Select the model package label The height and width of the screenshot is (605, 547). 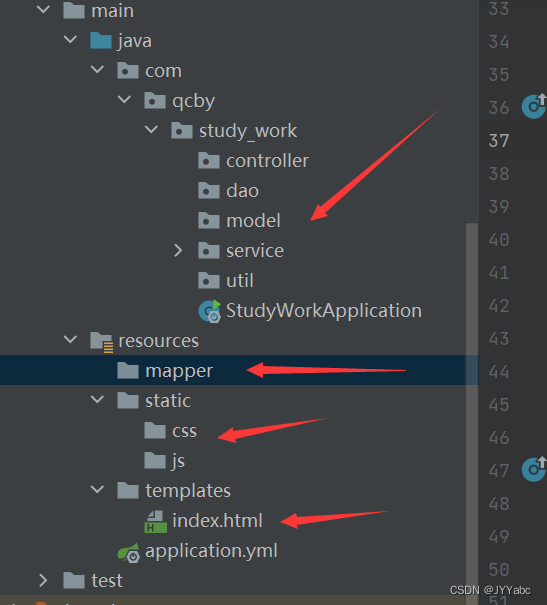pyautogui.click(x=253, y=221)
